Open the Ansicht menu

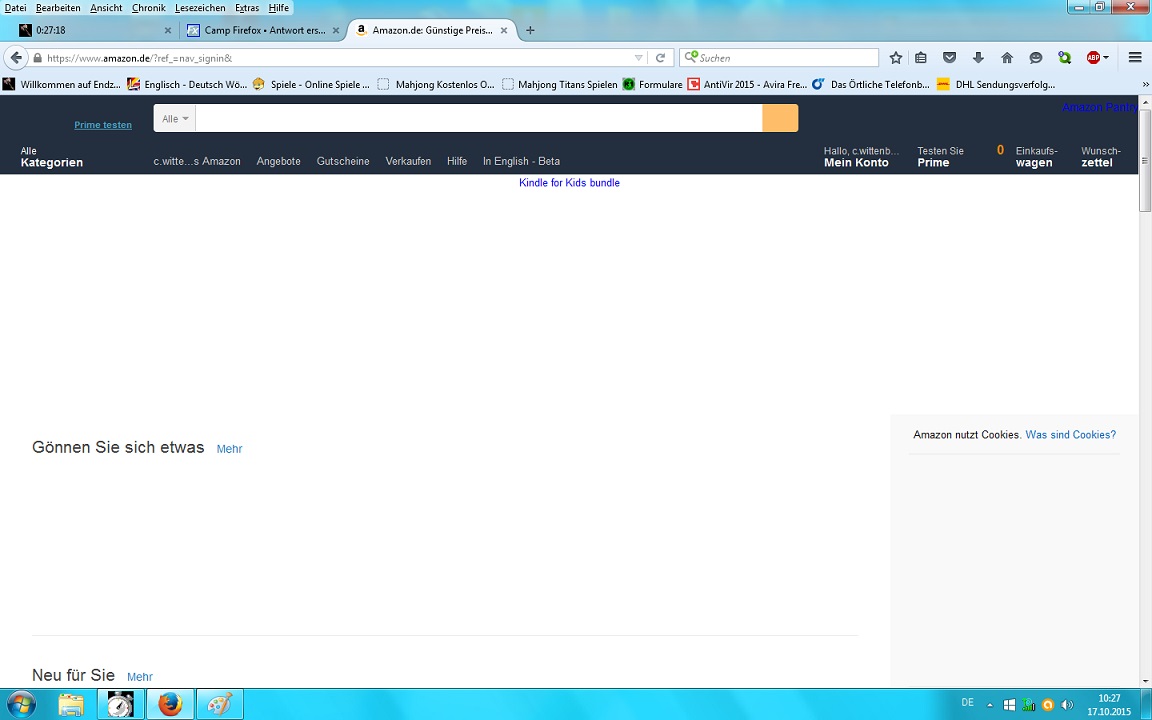click(106, 7)
